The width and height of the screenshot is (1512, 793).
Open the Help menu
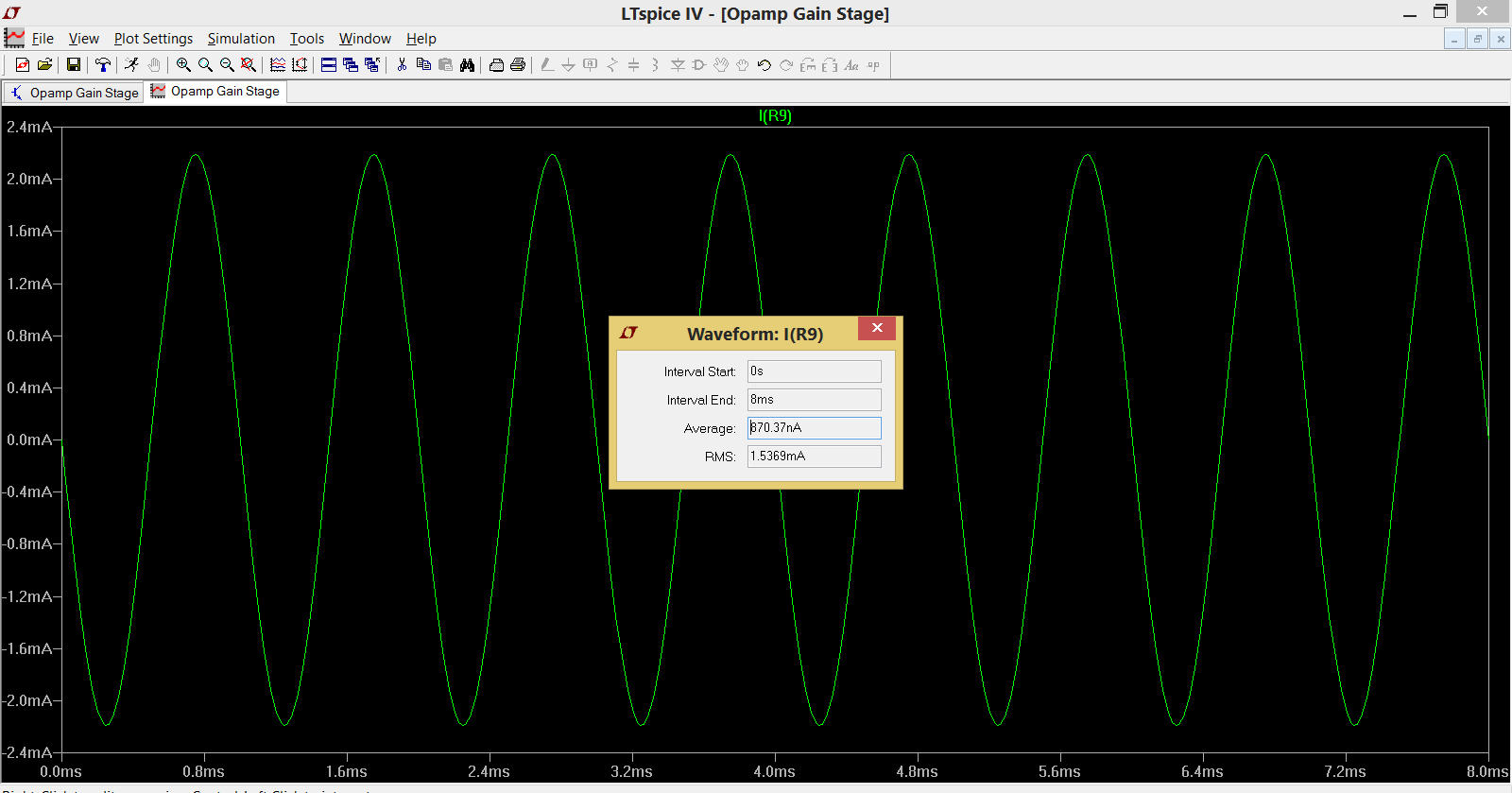[x=421, y=39]
